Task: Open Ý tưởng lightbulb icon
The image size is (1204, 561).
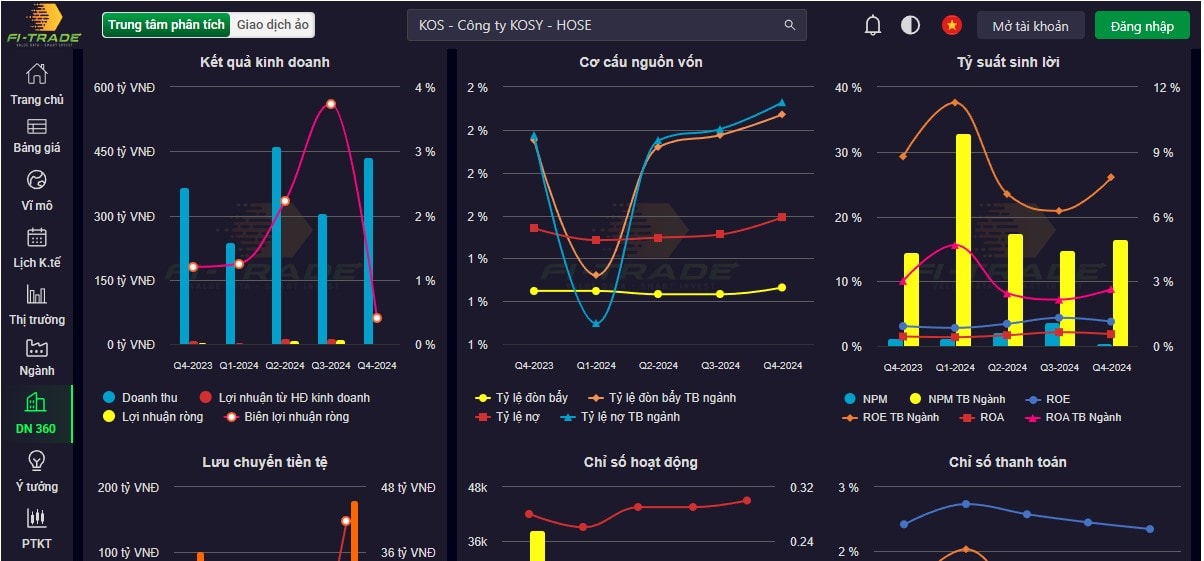Action: coord(37,461)
